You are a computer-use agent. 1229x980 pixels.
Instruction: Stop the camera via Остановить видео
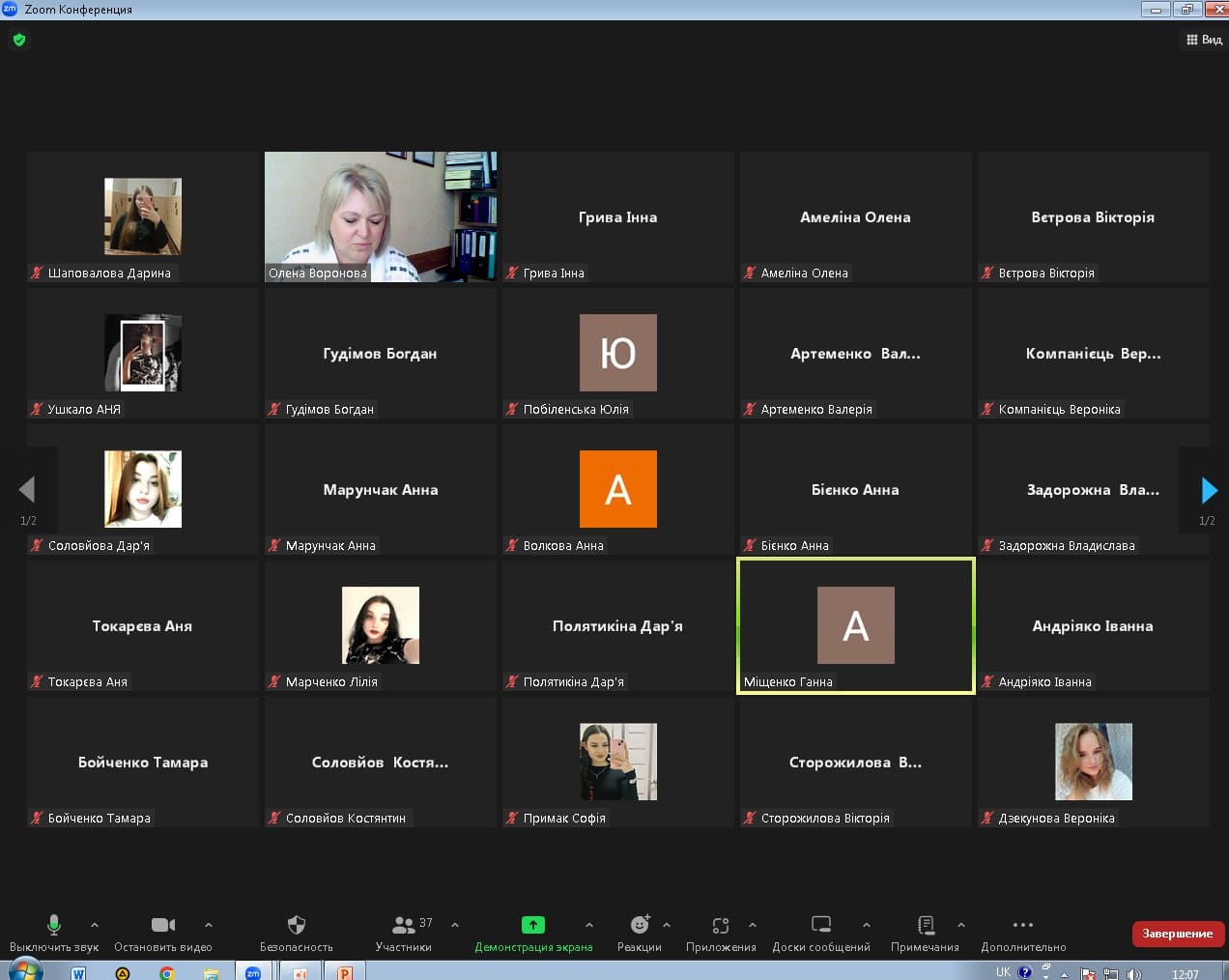point(163,925)
